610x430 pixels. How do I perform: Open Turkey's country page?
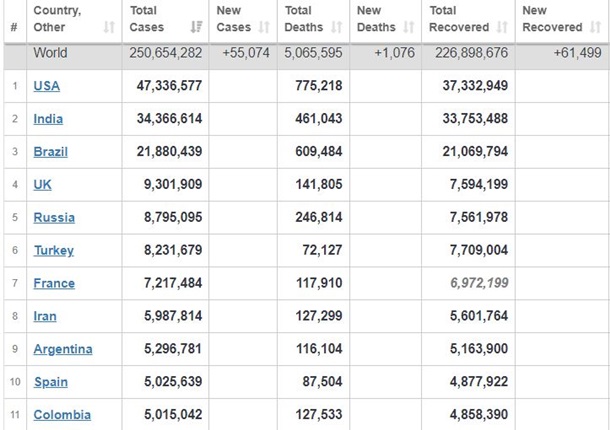tap(53, 251)
